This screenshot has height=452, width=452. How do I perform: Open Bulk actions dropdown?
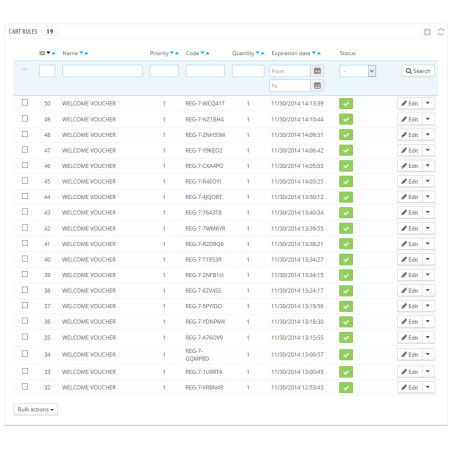coord(36,409)
